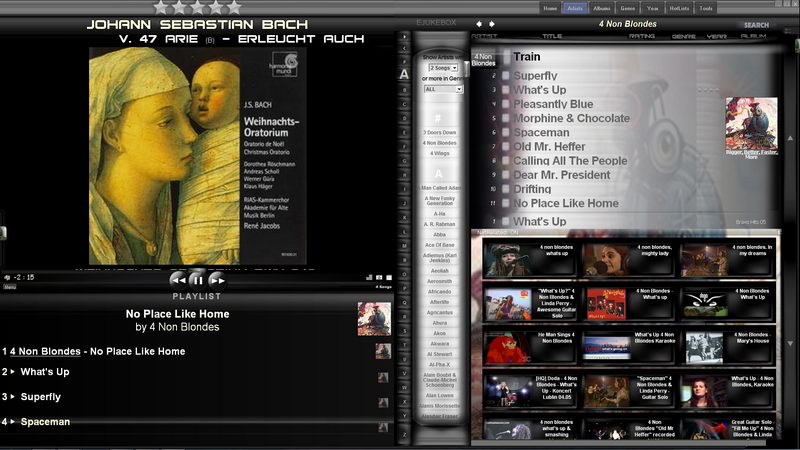The width and height of the screenshot is (800, 450).
Task: Jump to letter A in alphabet strip
Action: coord(404,74)
